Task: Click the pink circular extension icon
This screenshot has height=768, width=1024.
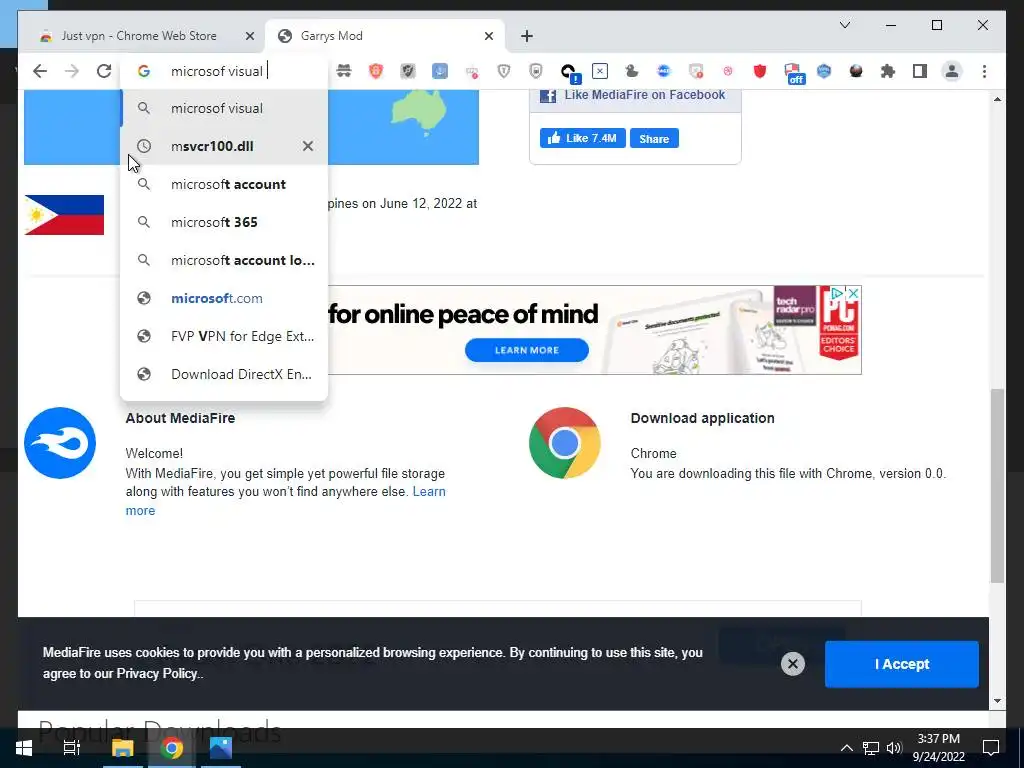Action: [x=728, y=71]
